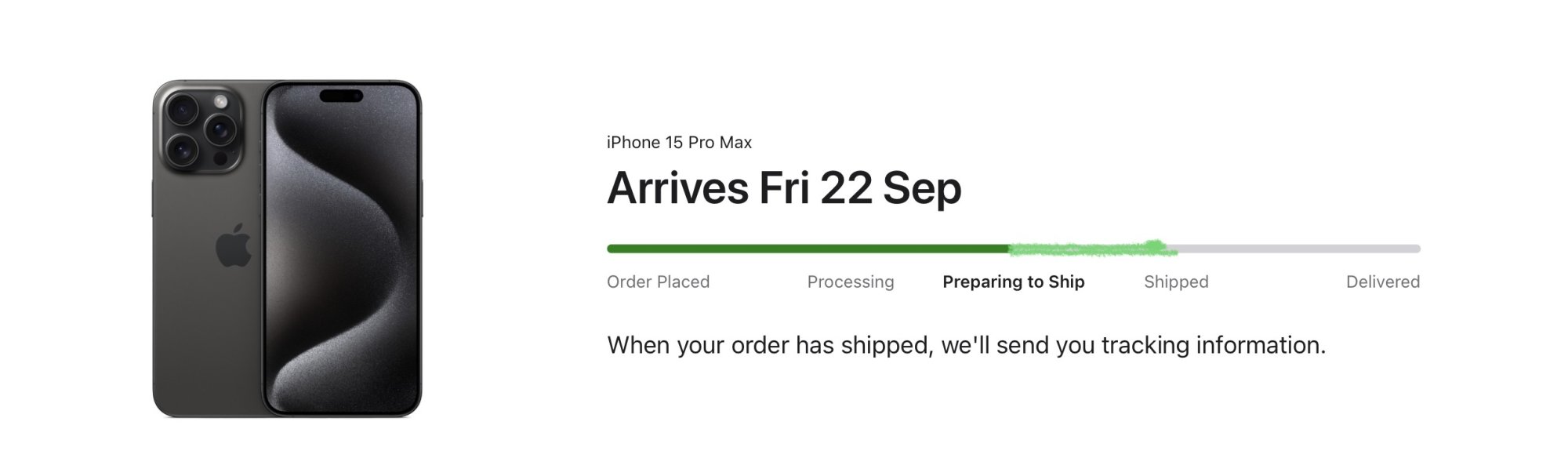
Task: Select the Preparing to Ship step
Action: [x=1013, y=282]
